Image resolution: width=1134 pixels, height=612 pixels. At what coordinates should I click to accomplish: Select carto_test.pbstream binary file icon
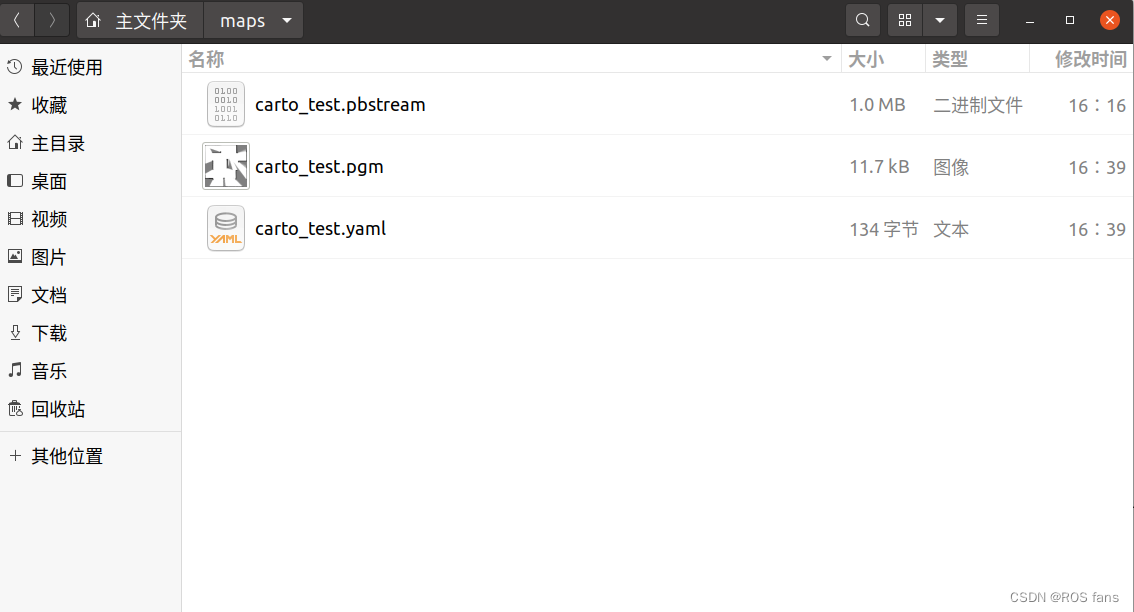click(x=226, y=104)
